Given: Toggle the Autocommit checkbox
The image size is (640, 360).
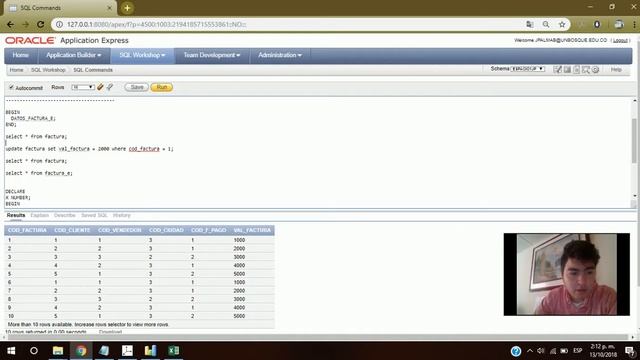Looking at the screenshot, I should [11, 87].
